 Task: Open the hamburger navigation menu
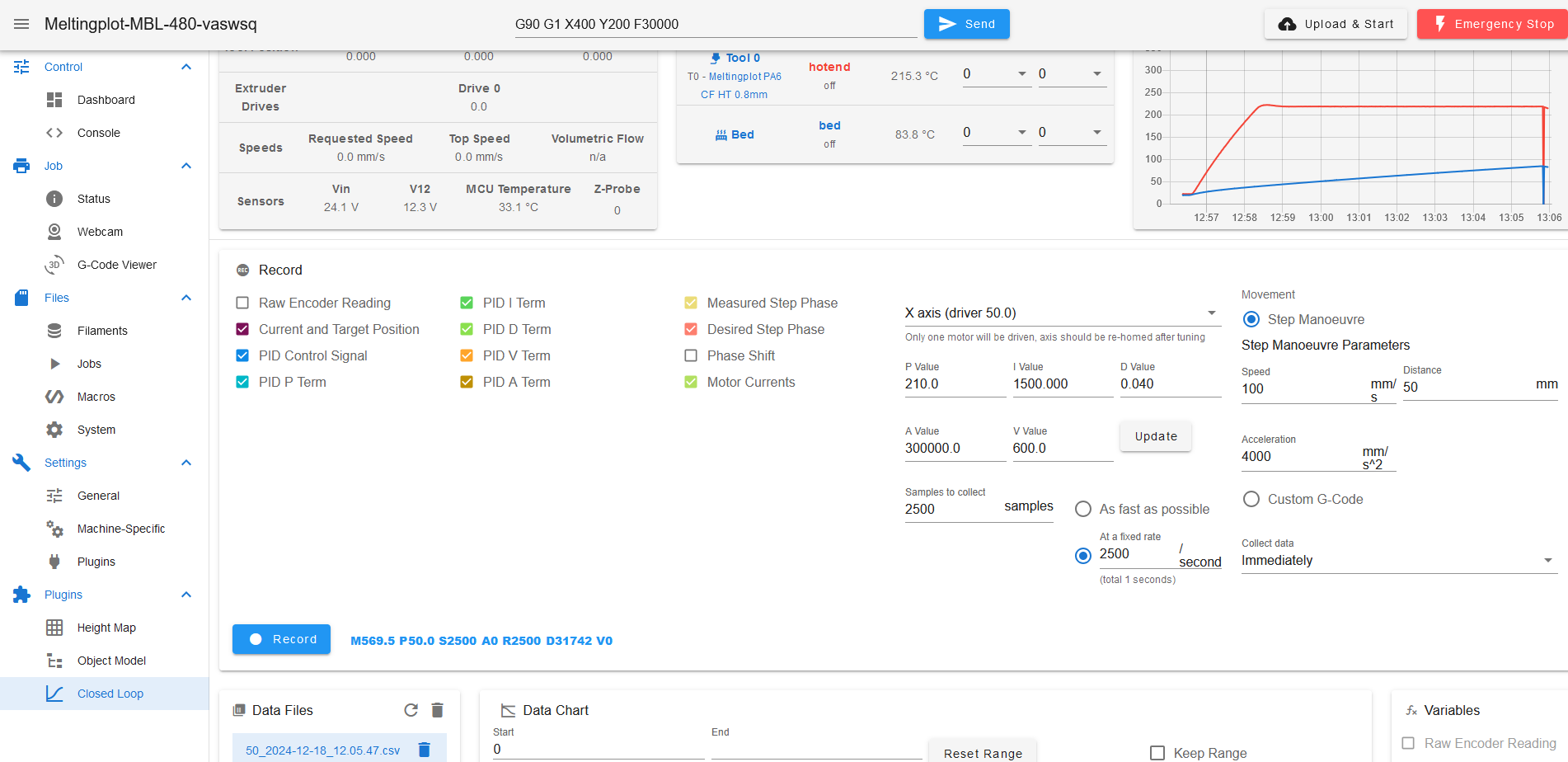21,24
